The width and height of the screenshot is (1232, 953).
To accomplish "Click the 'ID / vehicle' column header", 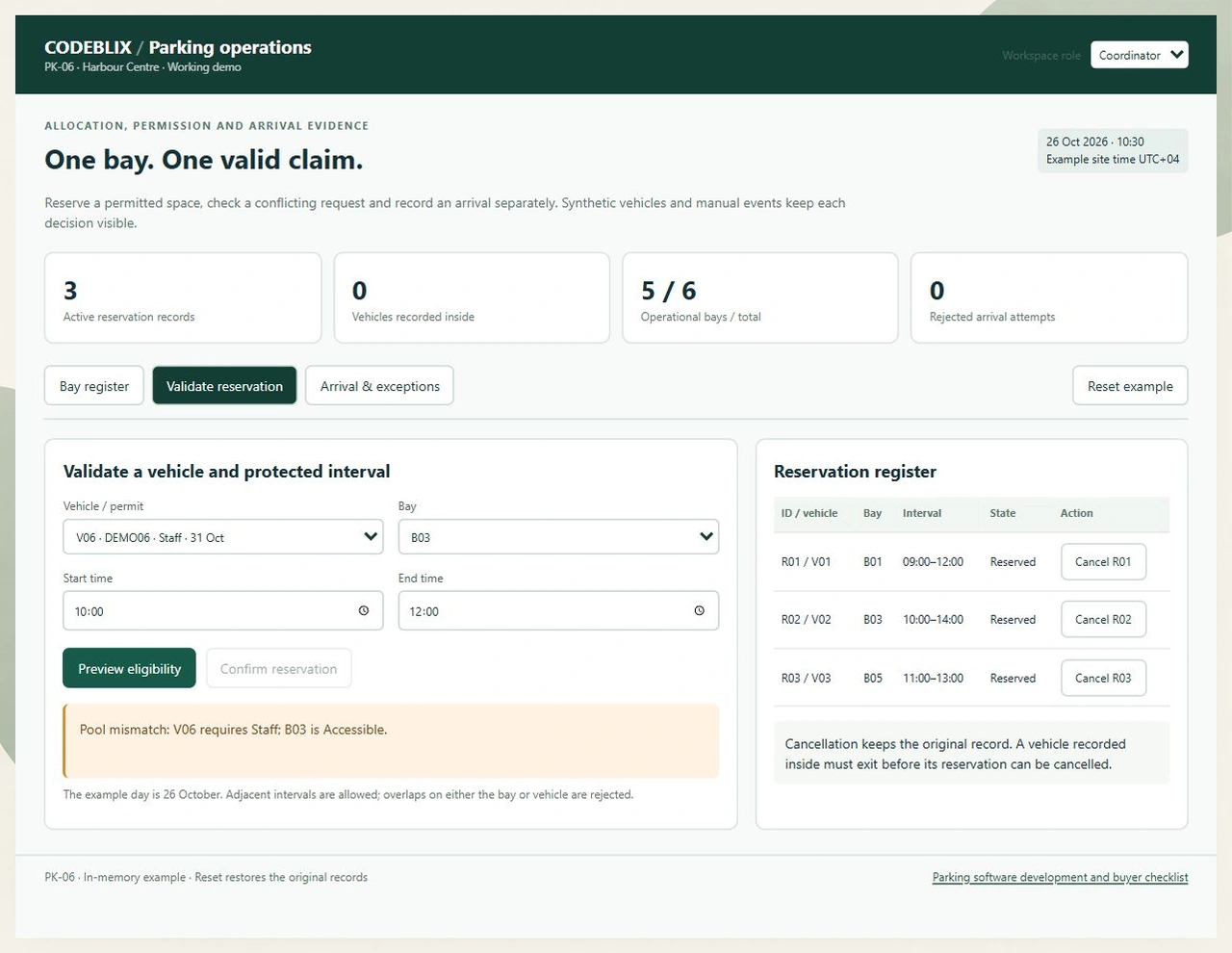I will point(809,513).
